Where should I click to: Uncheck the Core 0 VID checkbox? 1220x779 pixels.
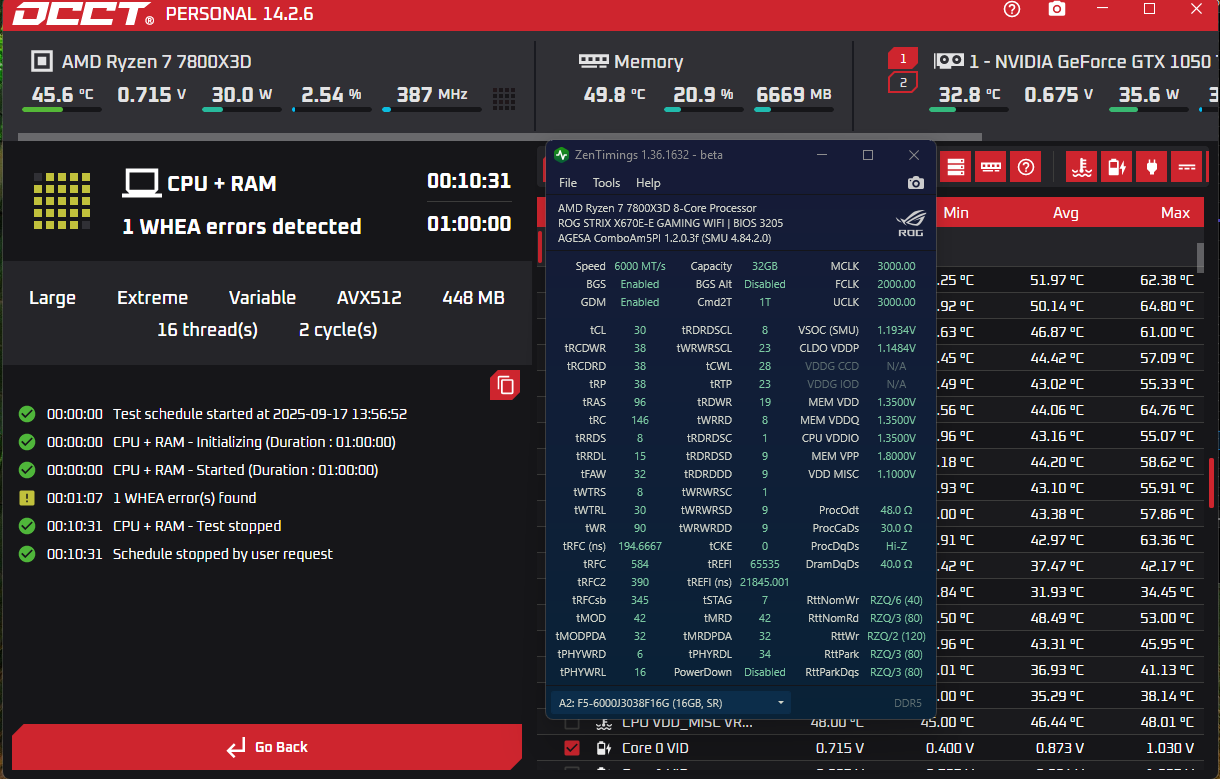(x=572, y=748)
